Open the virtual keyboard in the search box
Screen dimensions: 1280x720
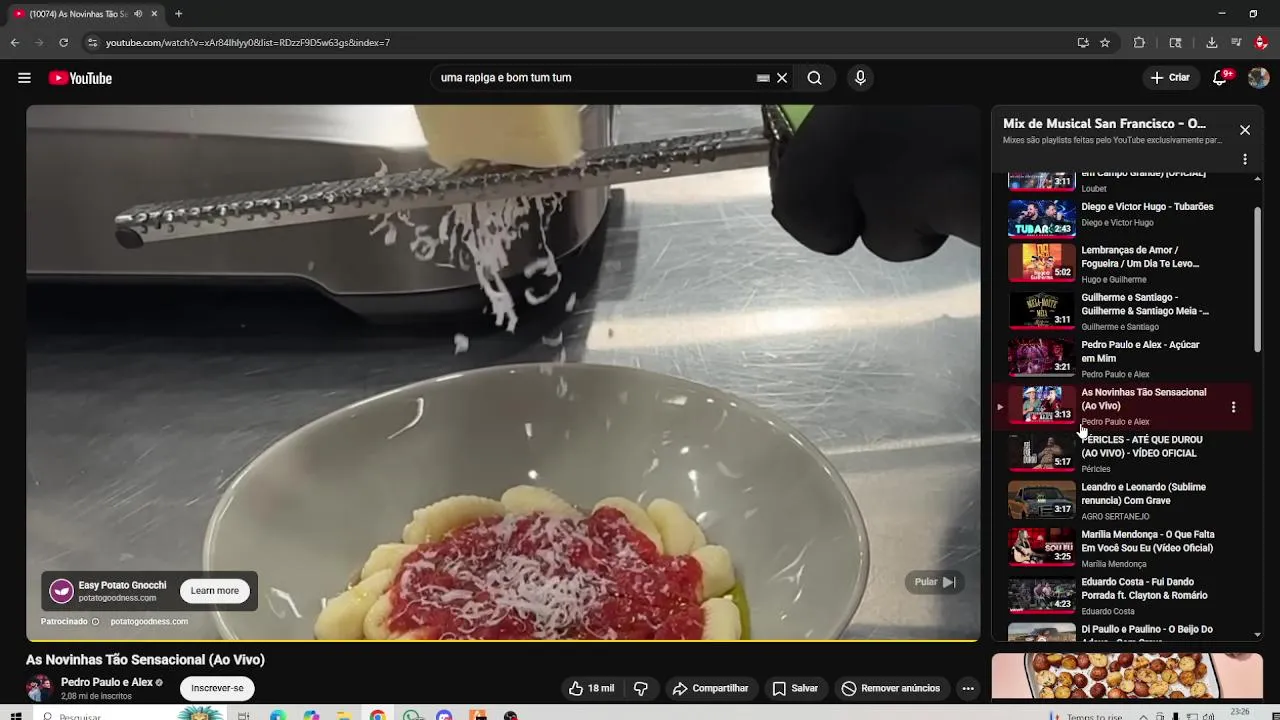tap(763, 78)
